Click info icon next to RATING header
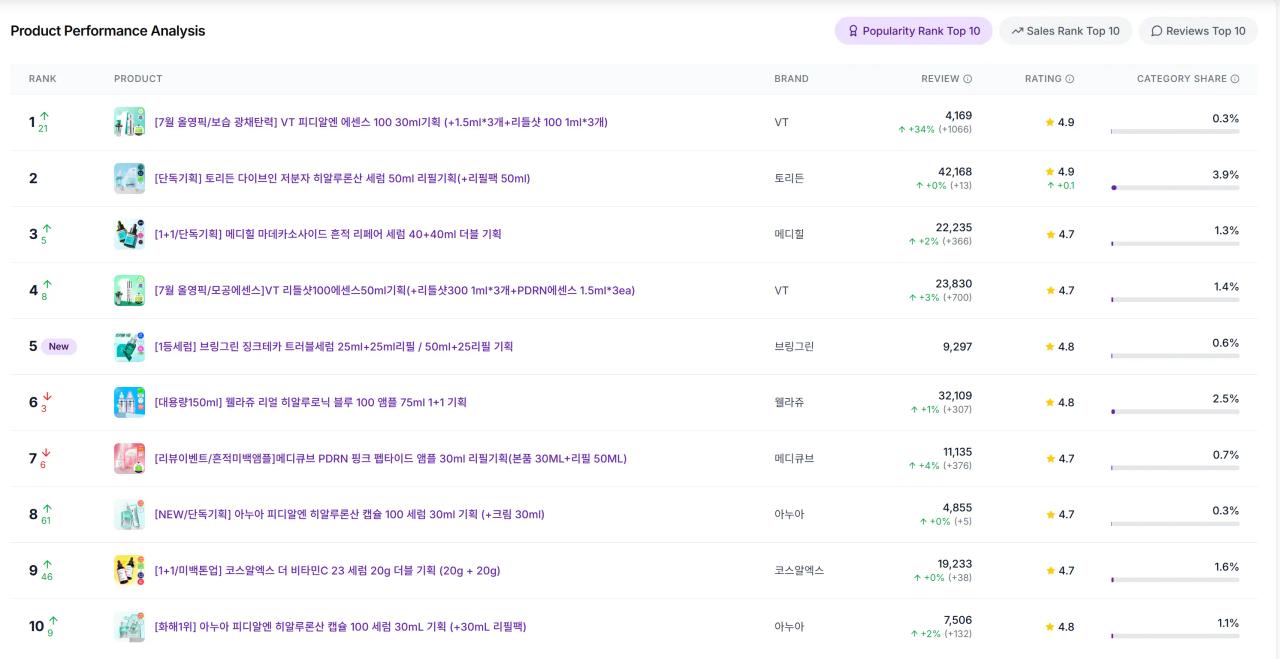The height and width of the screenshot is (659, 1280). (x=1070, y=79)
